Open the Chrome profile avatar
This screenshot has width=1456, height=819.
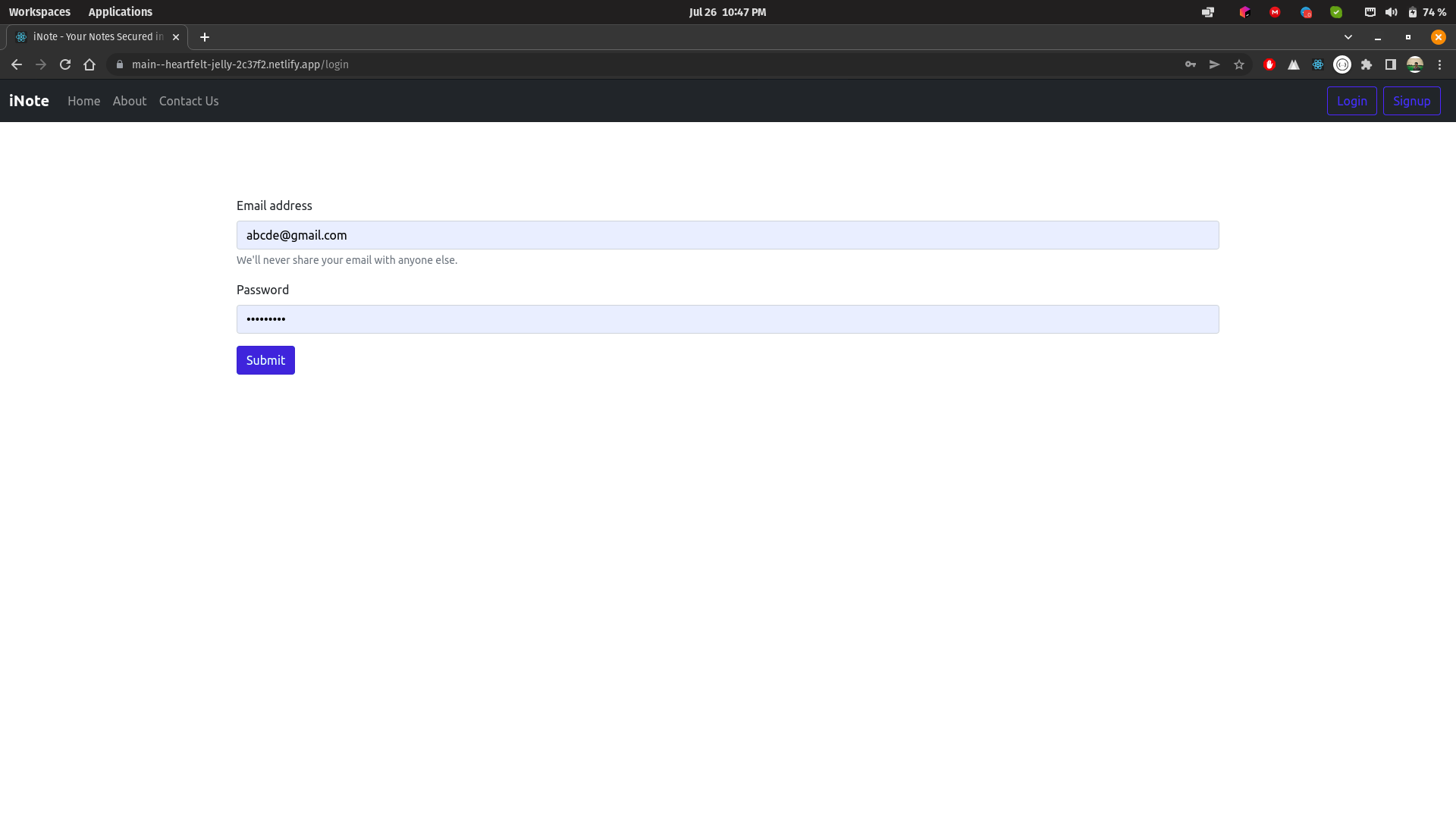(x=1415, y=64)
